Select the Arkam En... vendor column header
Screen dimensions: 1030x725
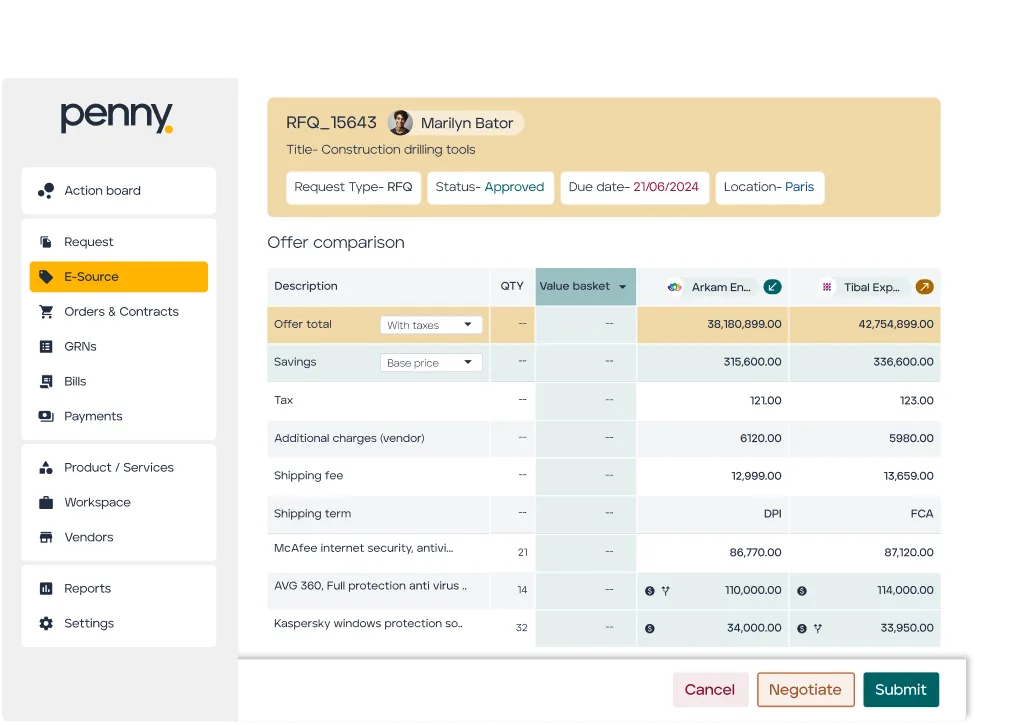713,286
